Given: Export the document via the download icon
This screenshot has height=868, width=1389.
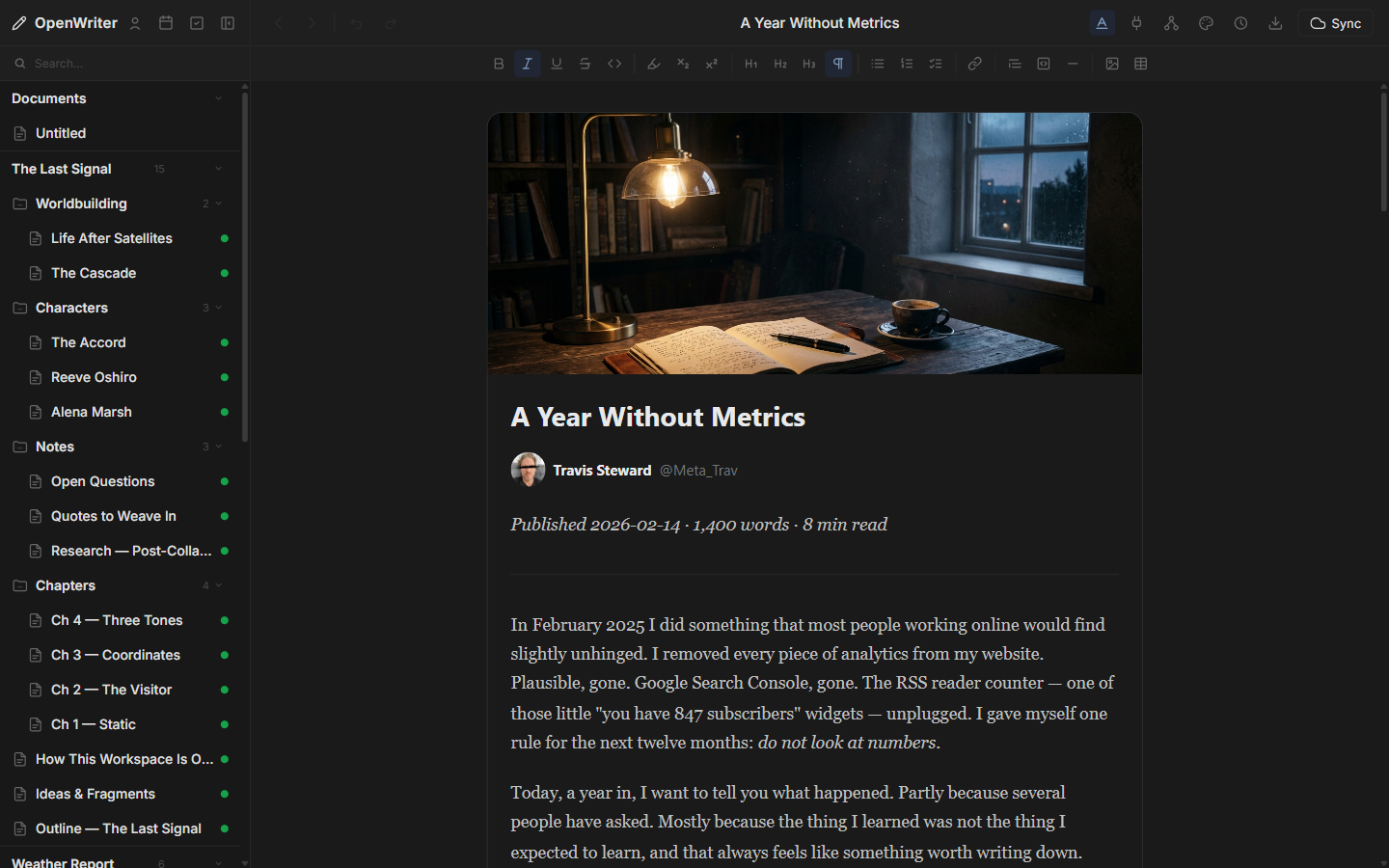Looking at the screenshot, I should click(x=1275, y=22).
